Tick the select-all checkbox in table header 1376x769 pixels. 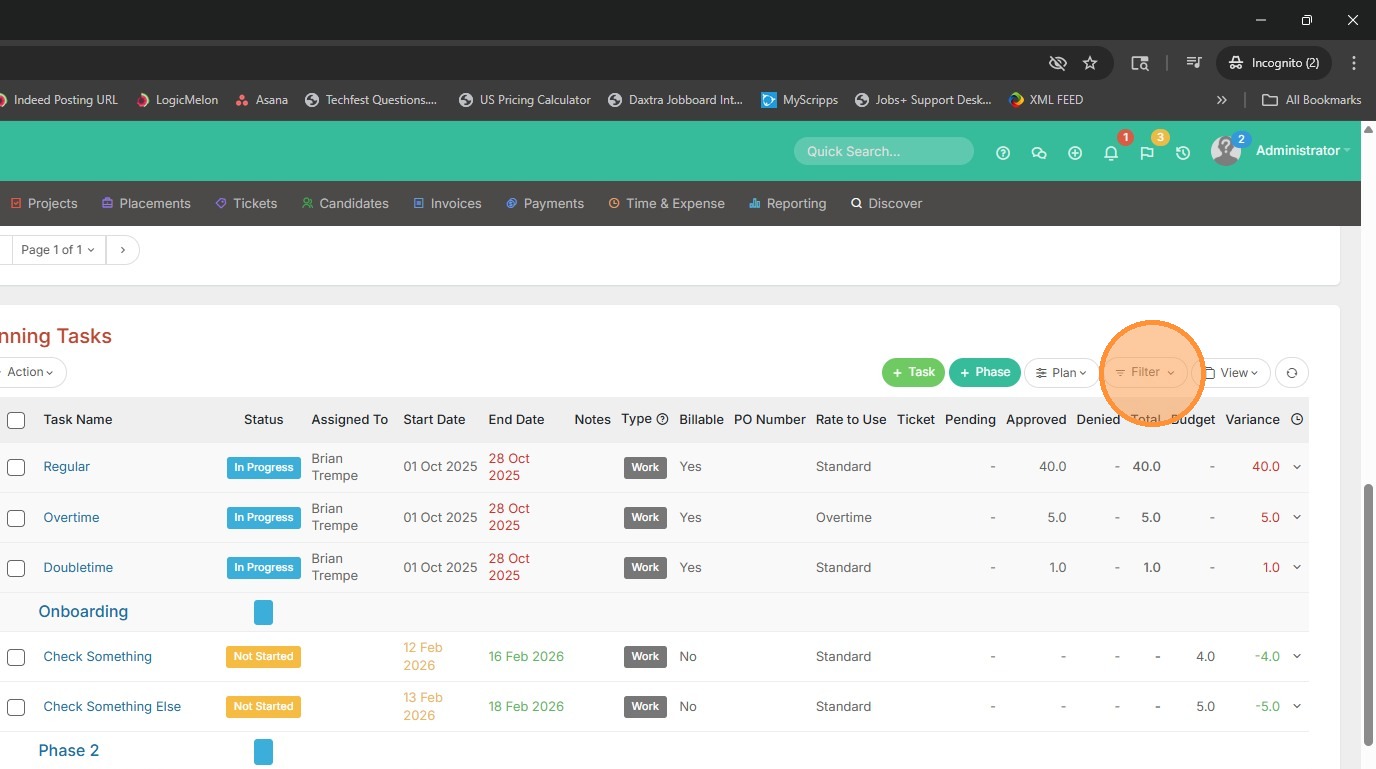click(16, 421)
